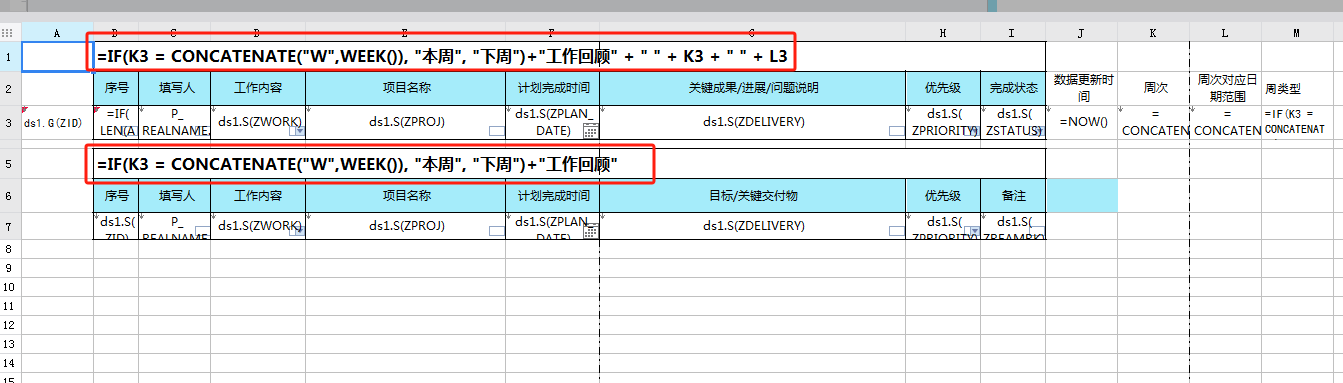
Task: Click the text widget icon in ZPROJ cell E3
Action: (497, 131)
